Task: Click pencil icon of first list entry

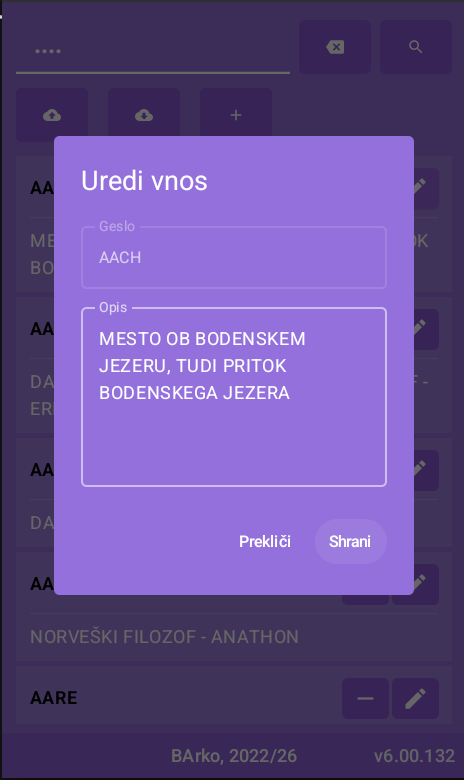Action: [x=426, y=189]
